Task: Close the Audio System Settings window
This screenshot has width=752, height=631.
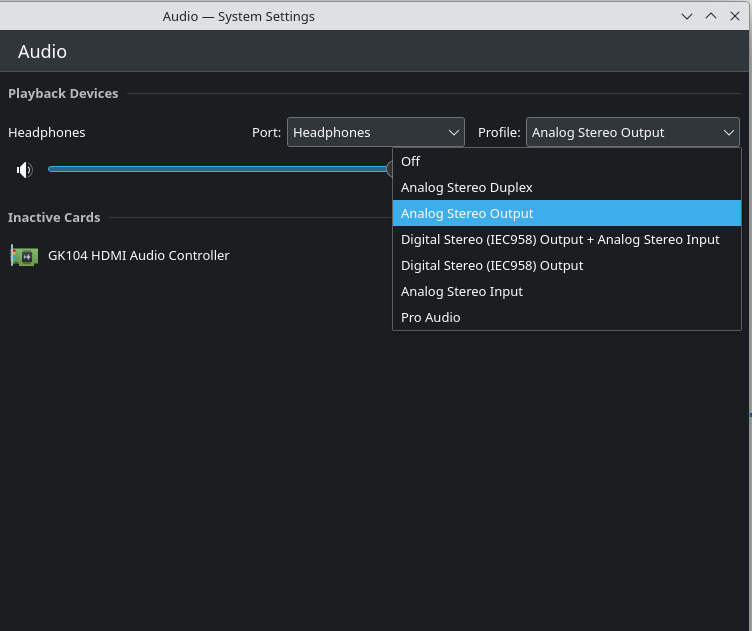Action: (735, 16)
